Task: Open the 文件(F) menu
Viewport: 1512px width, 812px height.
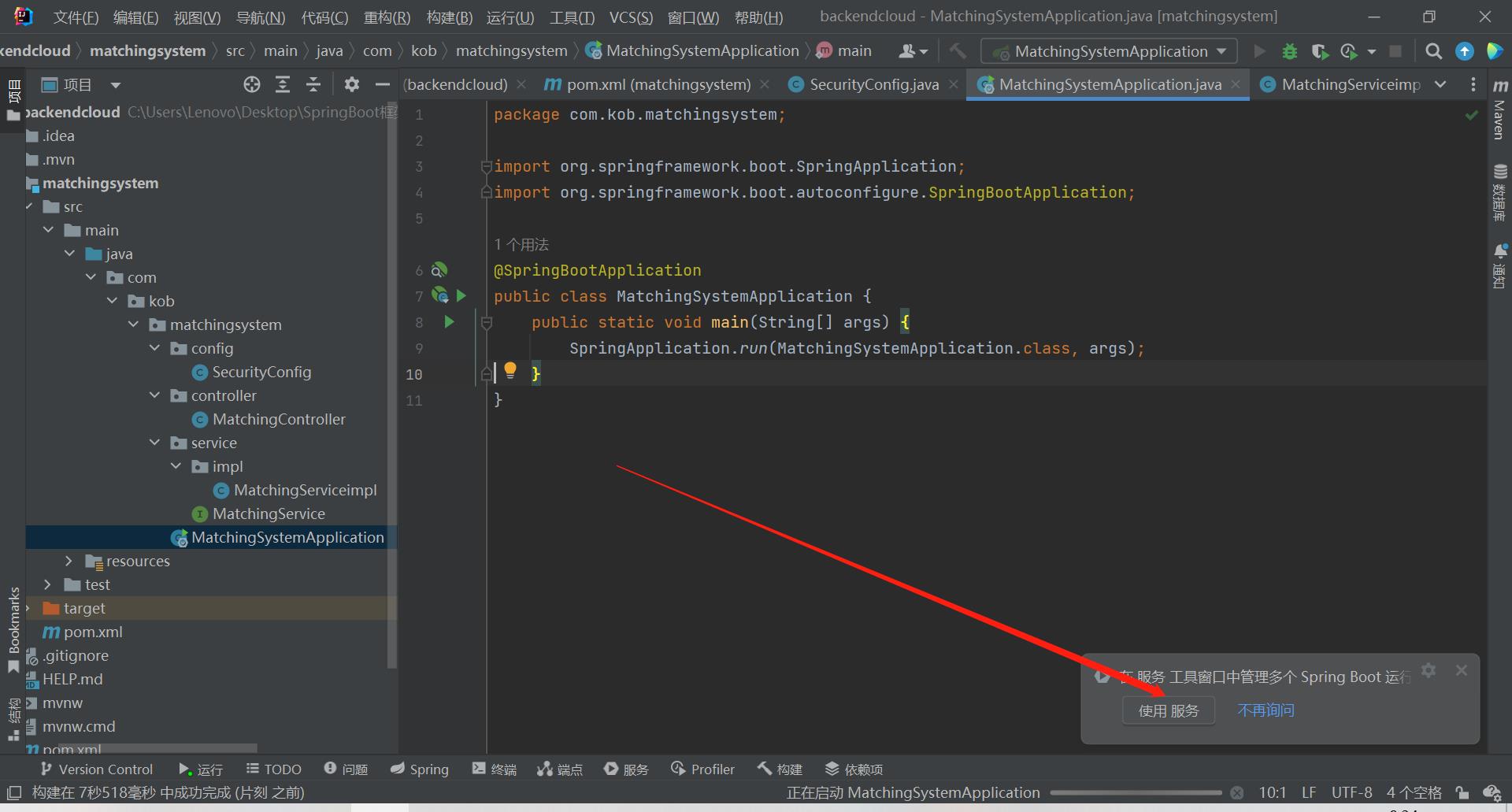Action: 76,17
